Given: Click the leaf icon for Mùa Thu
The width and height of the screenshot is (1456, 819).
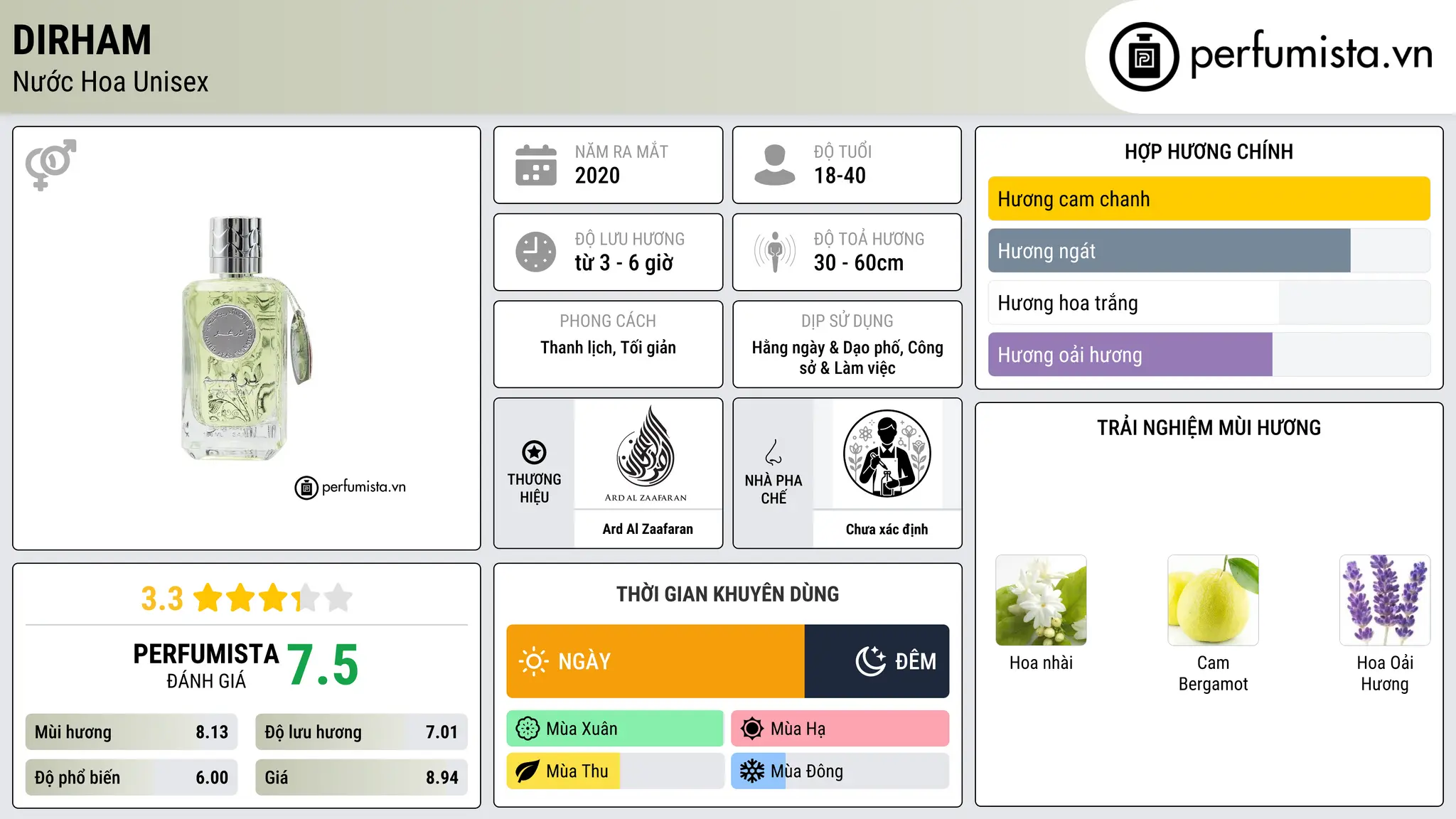Looking at the screenshot, I should click(x=528, y=771).
